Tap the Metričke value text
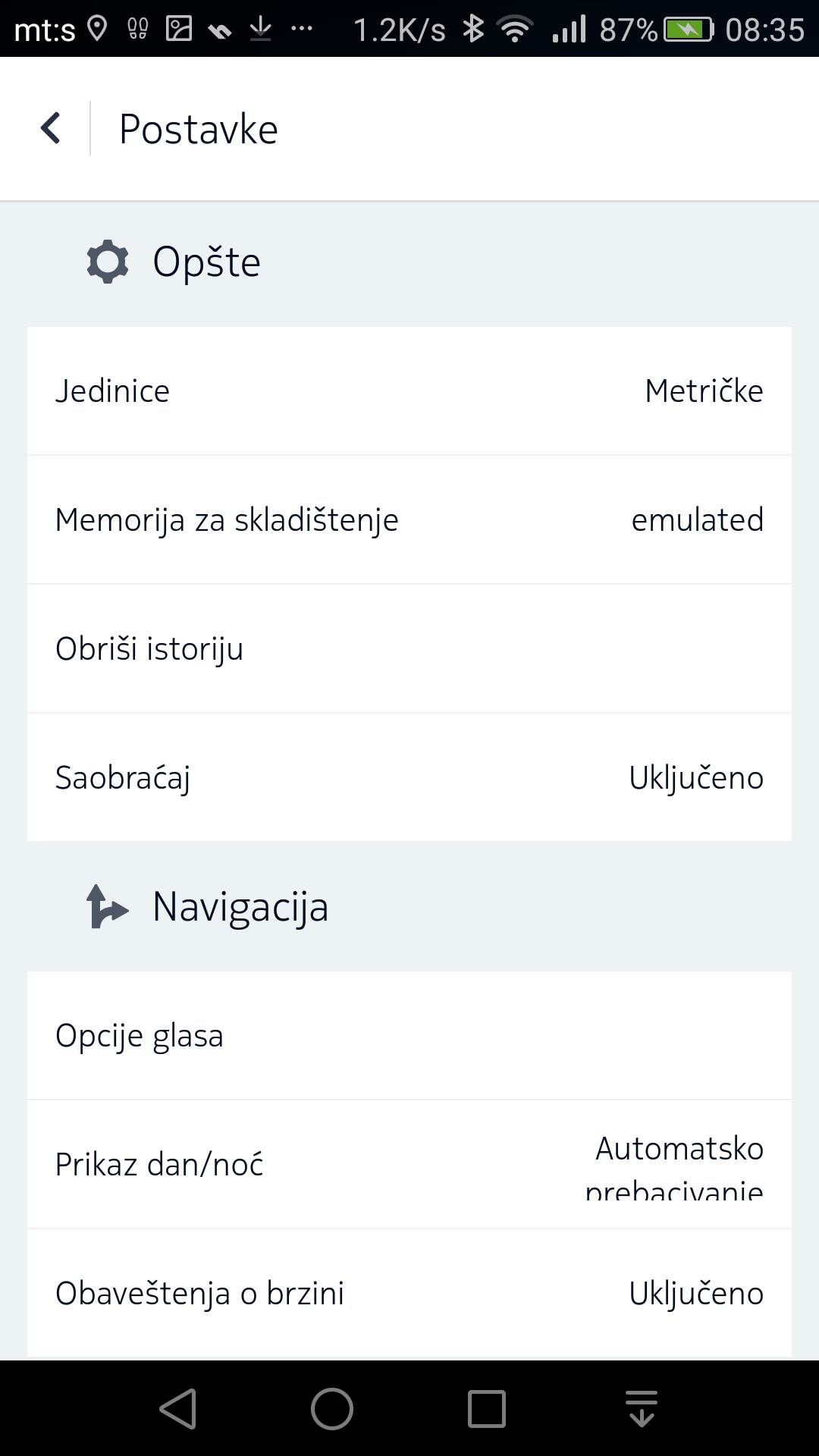Image resolution: width=819 pixels, height=1456 pixels. click(x=703, y=391)
